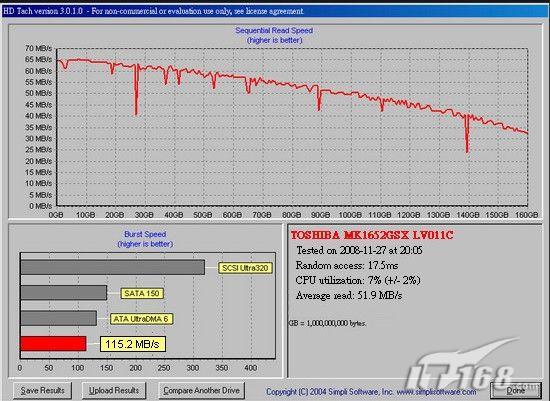550x401 pixels.
Task: Click the gray ATA UltraDMA 6 bar
Action: 59,318
